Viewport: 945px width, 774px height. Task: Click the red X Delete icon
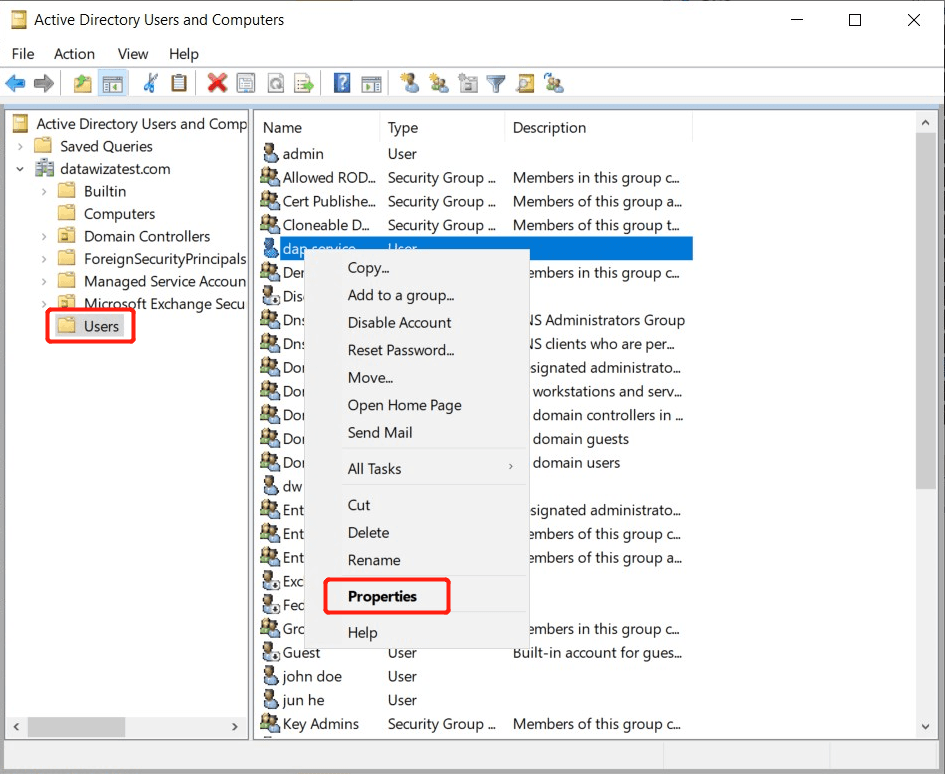tap(217, 83)
